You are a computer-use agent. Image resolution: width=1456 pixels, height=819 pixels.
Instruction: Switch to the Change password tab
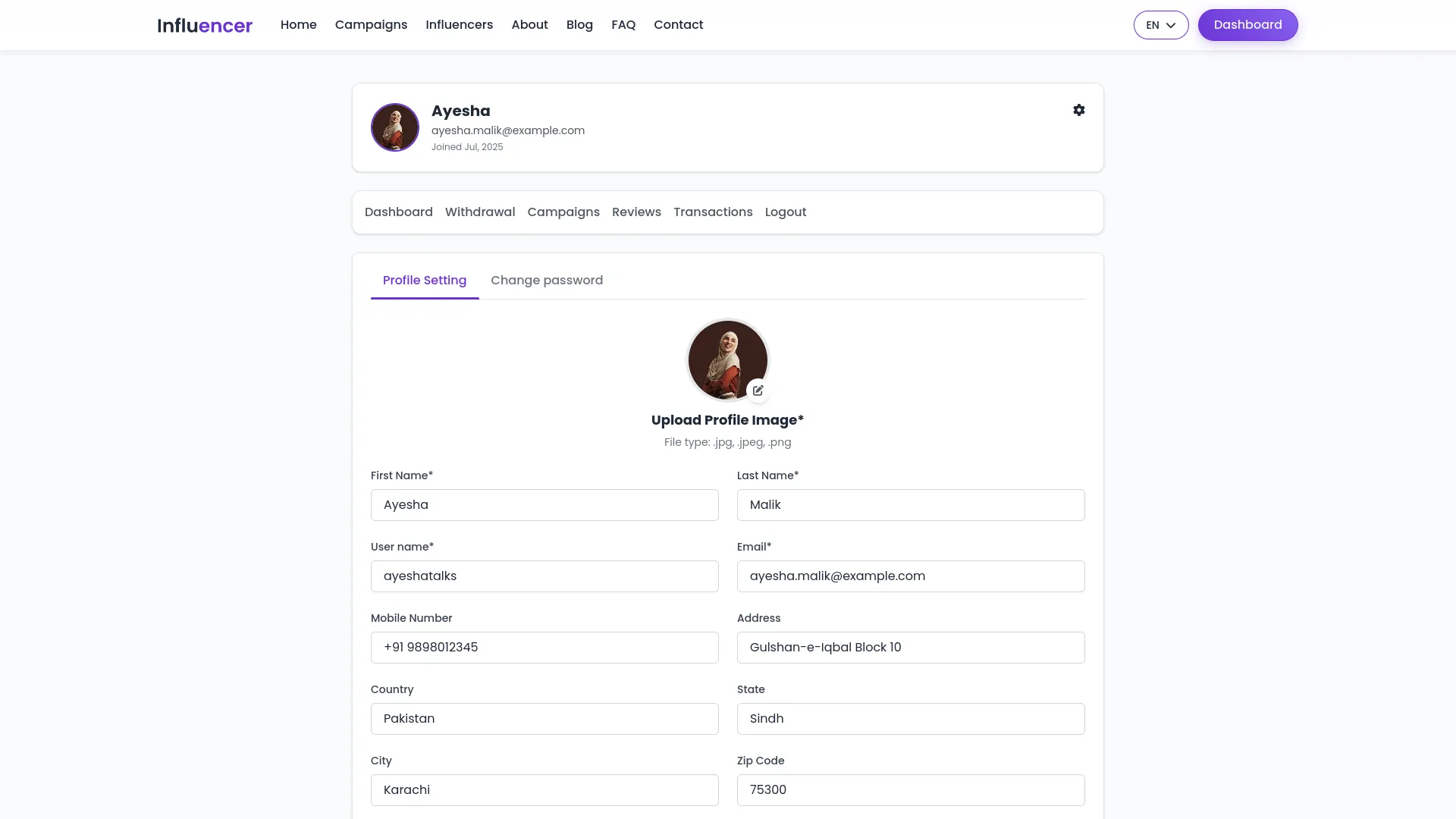(x=547, y=281)
